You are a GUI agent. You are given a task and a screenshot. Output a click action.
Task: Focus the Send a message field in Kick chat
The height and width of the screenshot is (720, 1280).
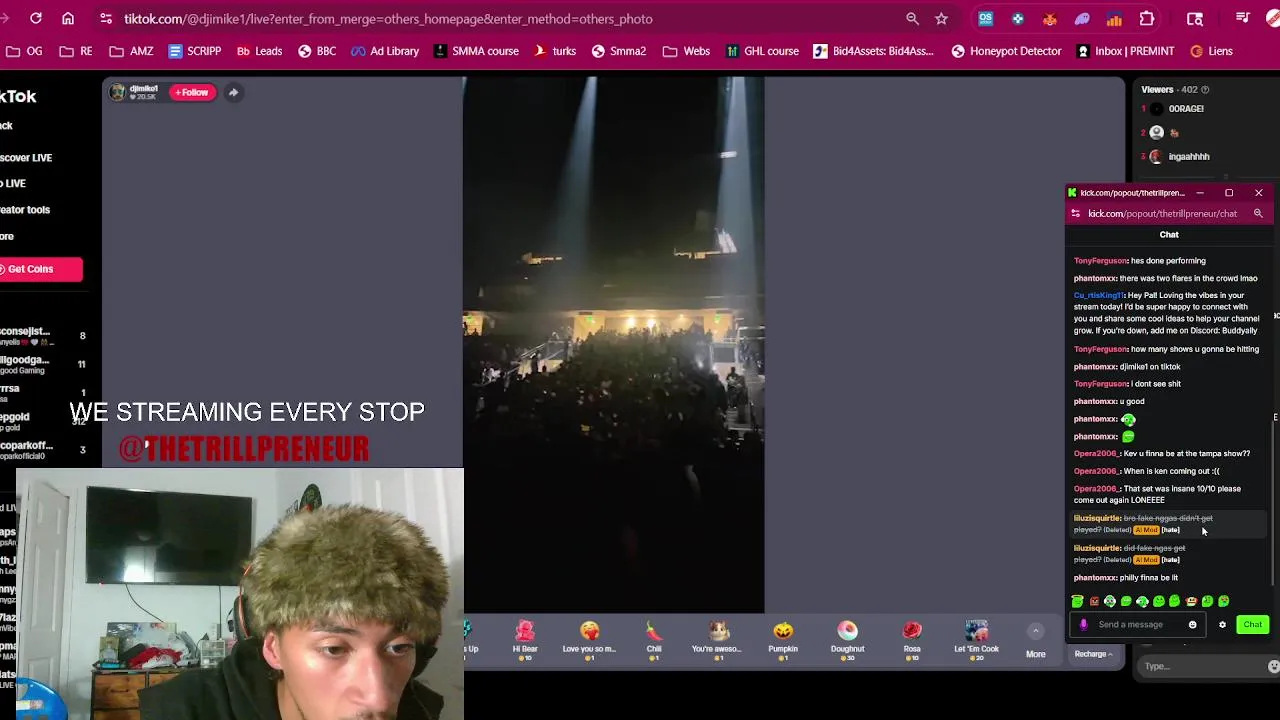[x=1135, y=624]
